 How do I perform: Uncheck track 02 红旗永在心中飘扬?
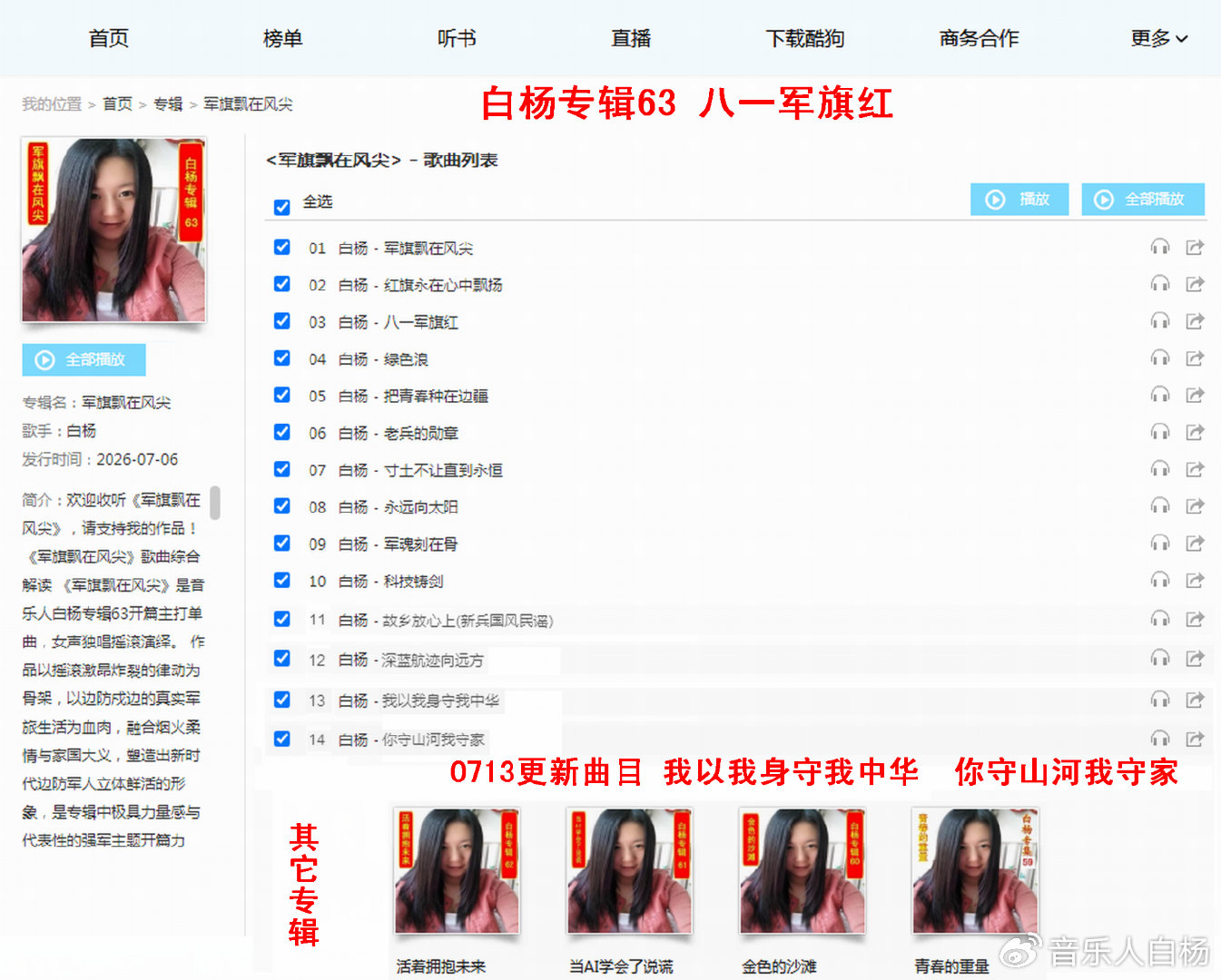[282, 284]
